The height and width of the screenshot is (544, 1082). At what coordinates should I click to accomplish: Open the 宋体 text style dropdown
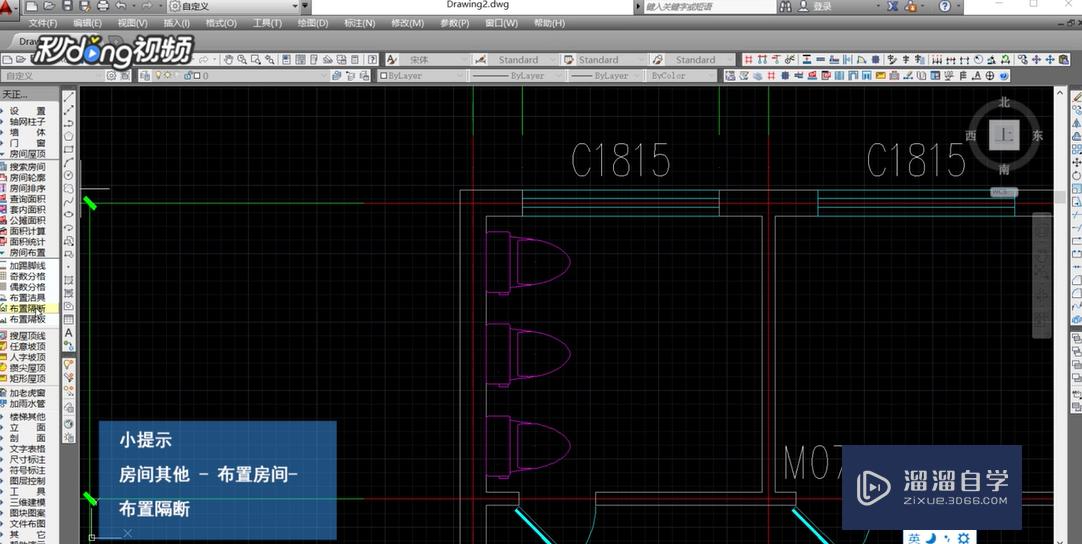tap(434, 59)
